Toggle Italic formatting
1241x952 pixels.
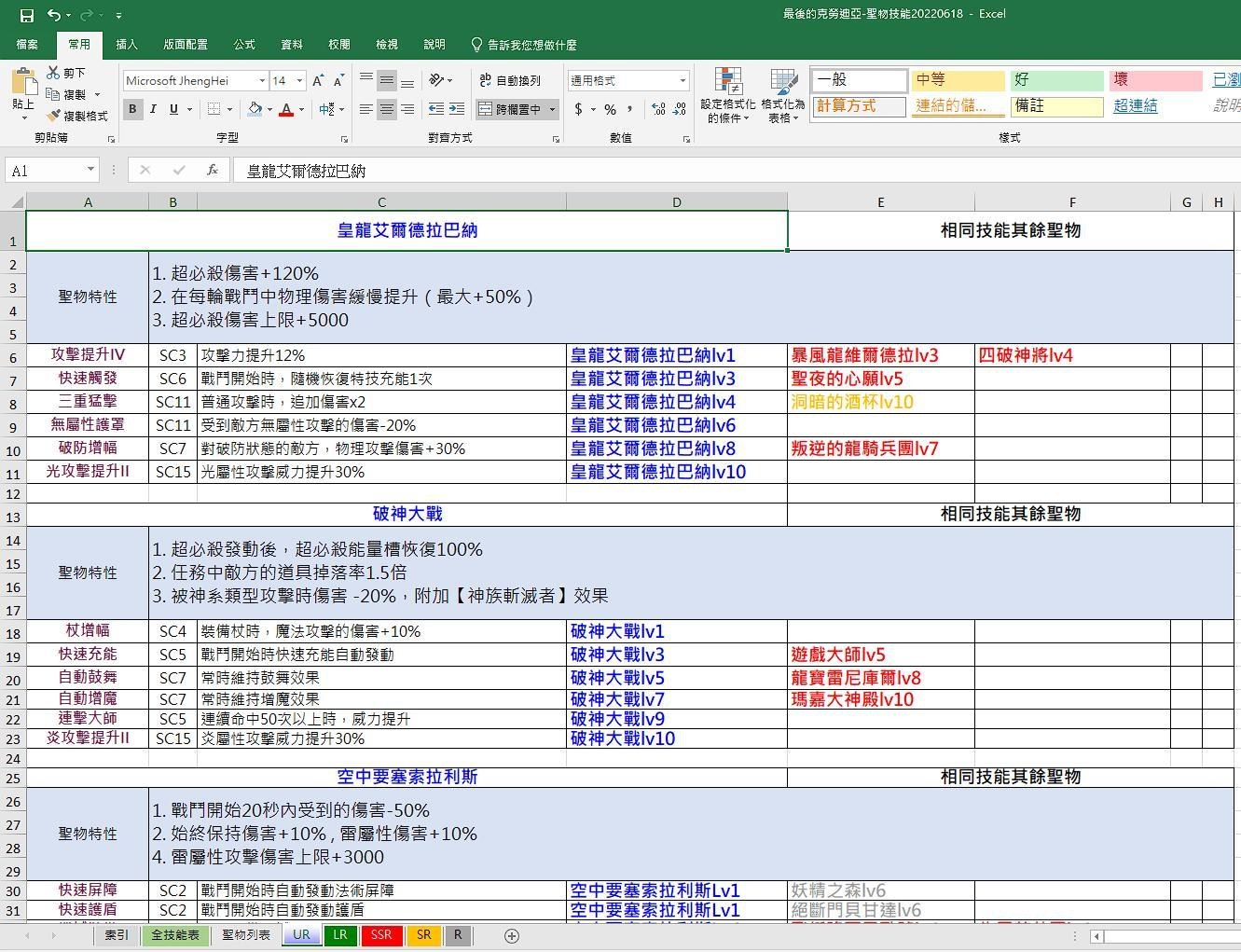153,109
